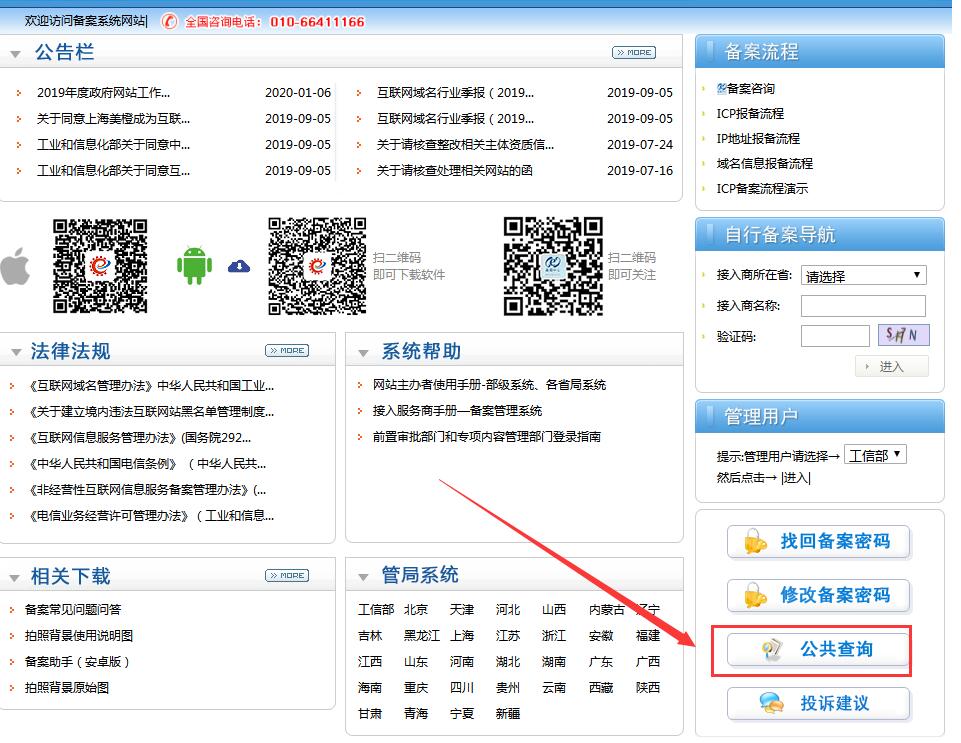Open the 工信部 management user dropdown
The width and height of the screenshot is (961, 743).
(x=876, y=453)
